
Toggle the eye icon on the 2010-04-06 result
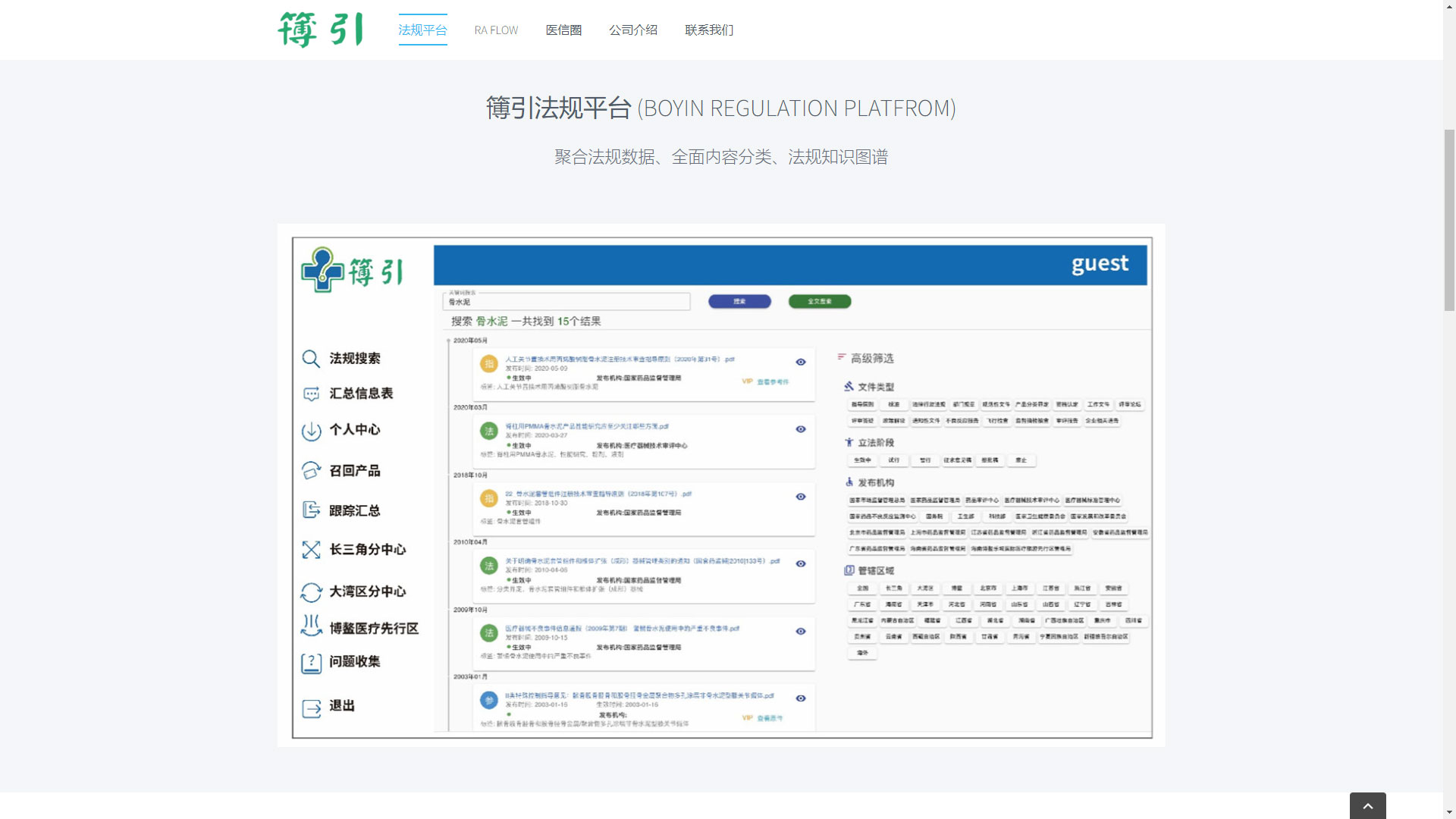(x=801, y=563)
